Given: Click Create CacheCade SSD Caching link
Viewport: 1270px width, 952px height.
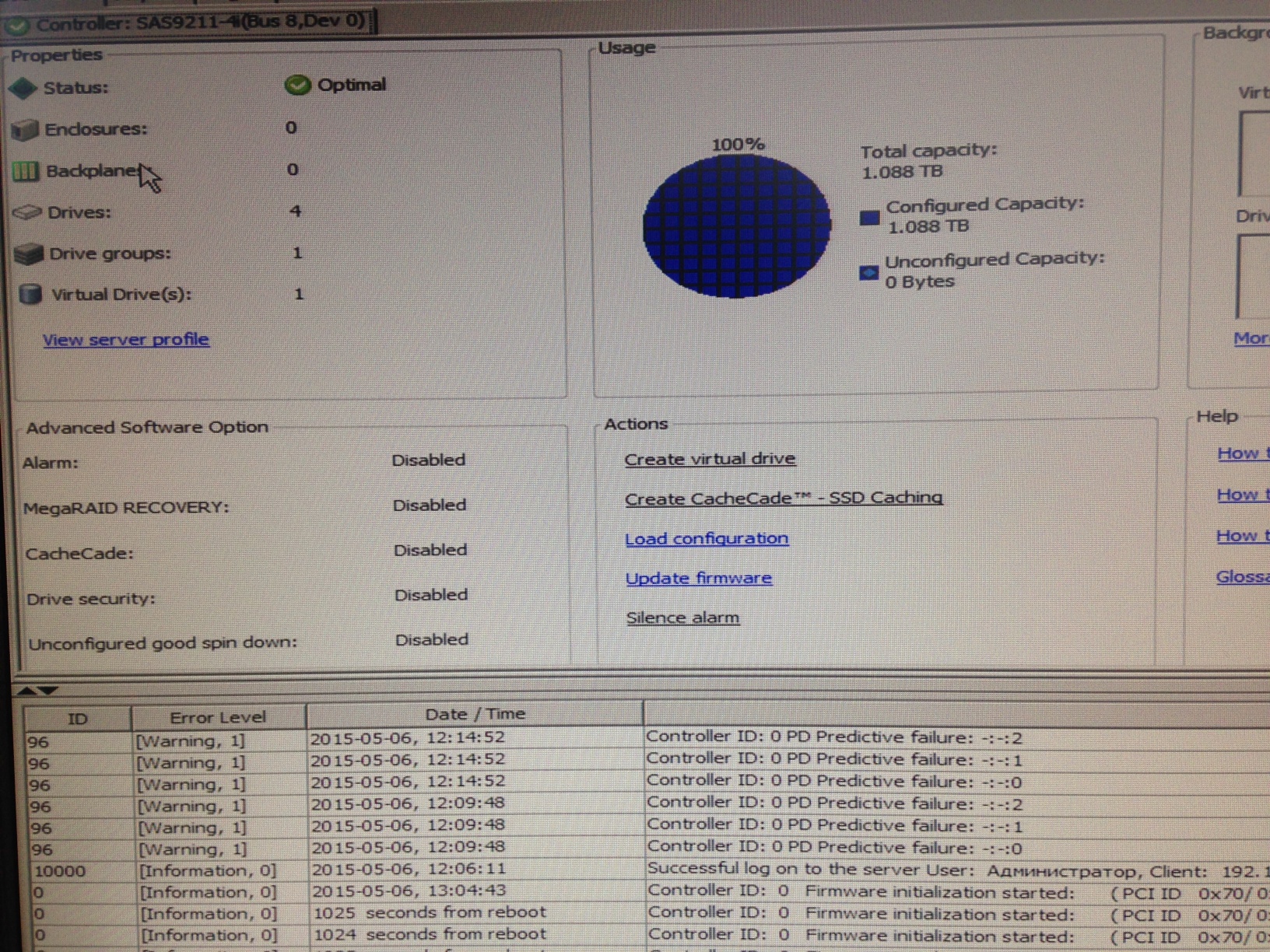Looking at the screenshot, I should (784, 498).
